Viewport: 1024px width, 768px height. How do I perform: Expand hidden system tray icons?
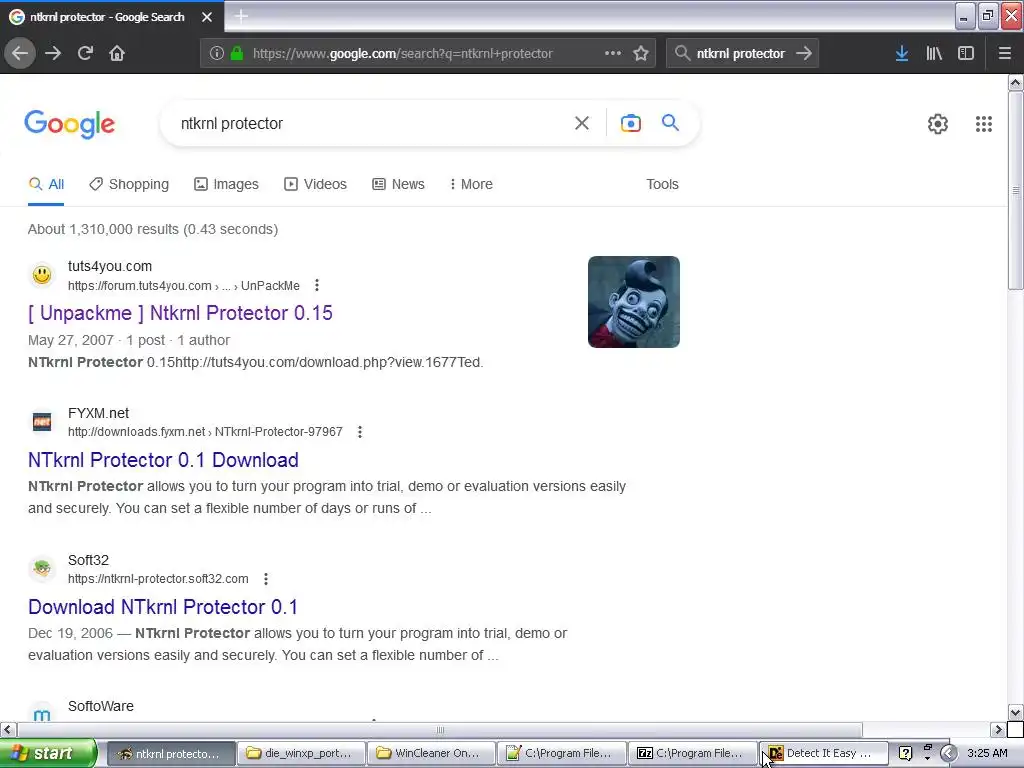pos(948,753)
